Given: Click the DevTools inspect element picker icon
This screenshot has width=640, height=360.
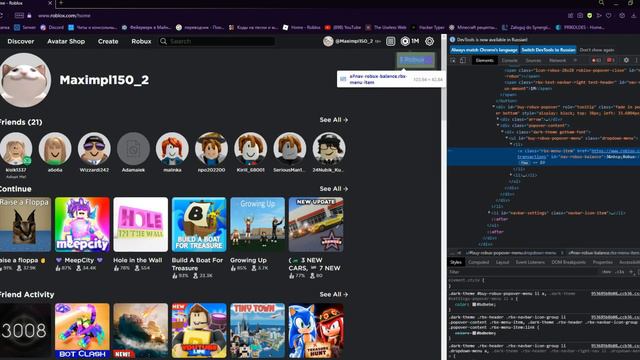Looking at the screenshot, I should [x=453, y=60].
